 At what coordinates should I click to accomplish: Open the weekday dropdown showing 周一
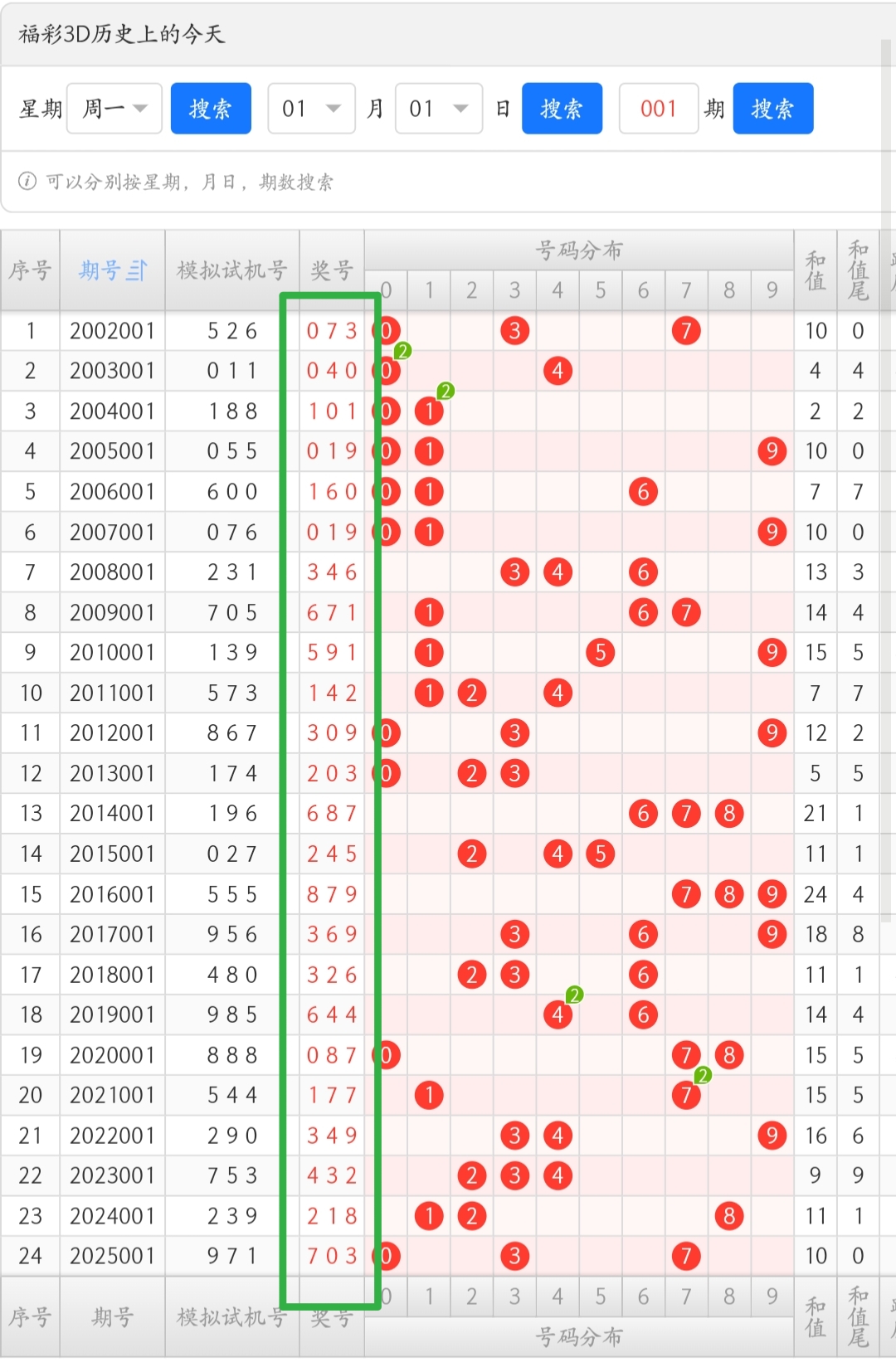click(114, 109)
